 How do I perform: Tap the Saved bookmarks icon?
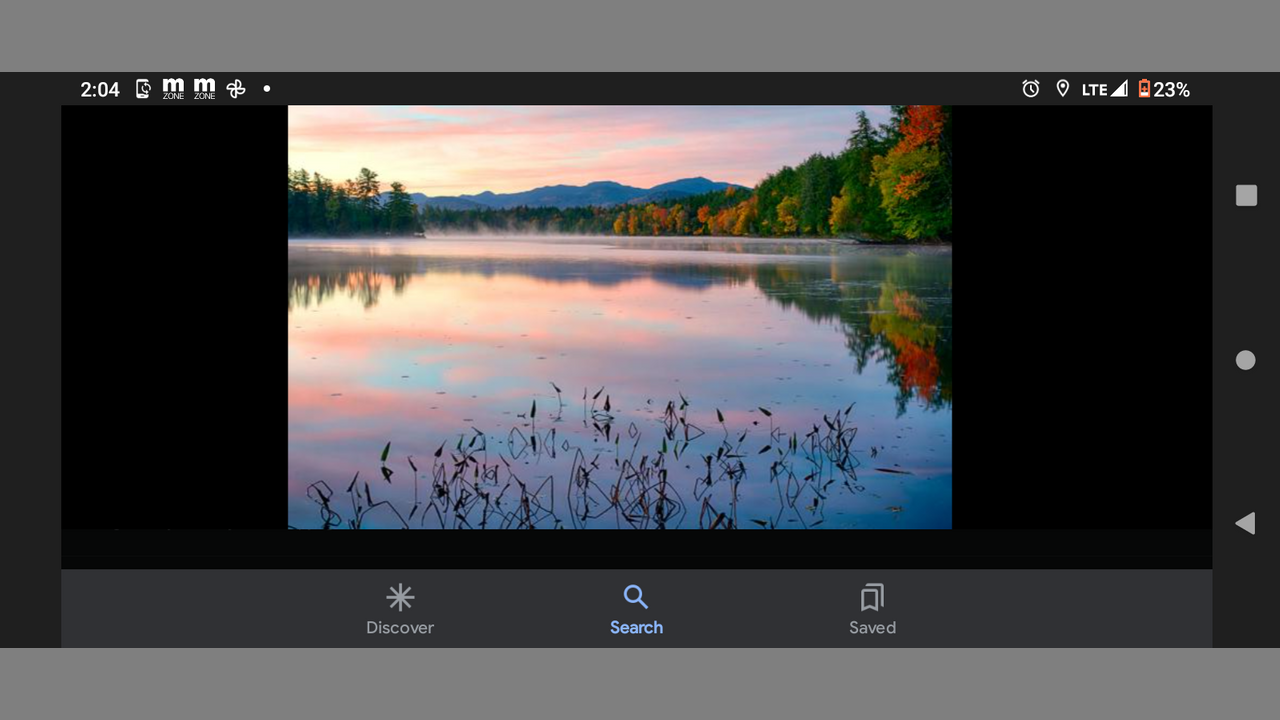872,598
